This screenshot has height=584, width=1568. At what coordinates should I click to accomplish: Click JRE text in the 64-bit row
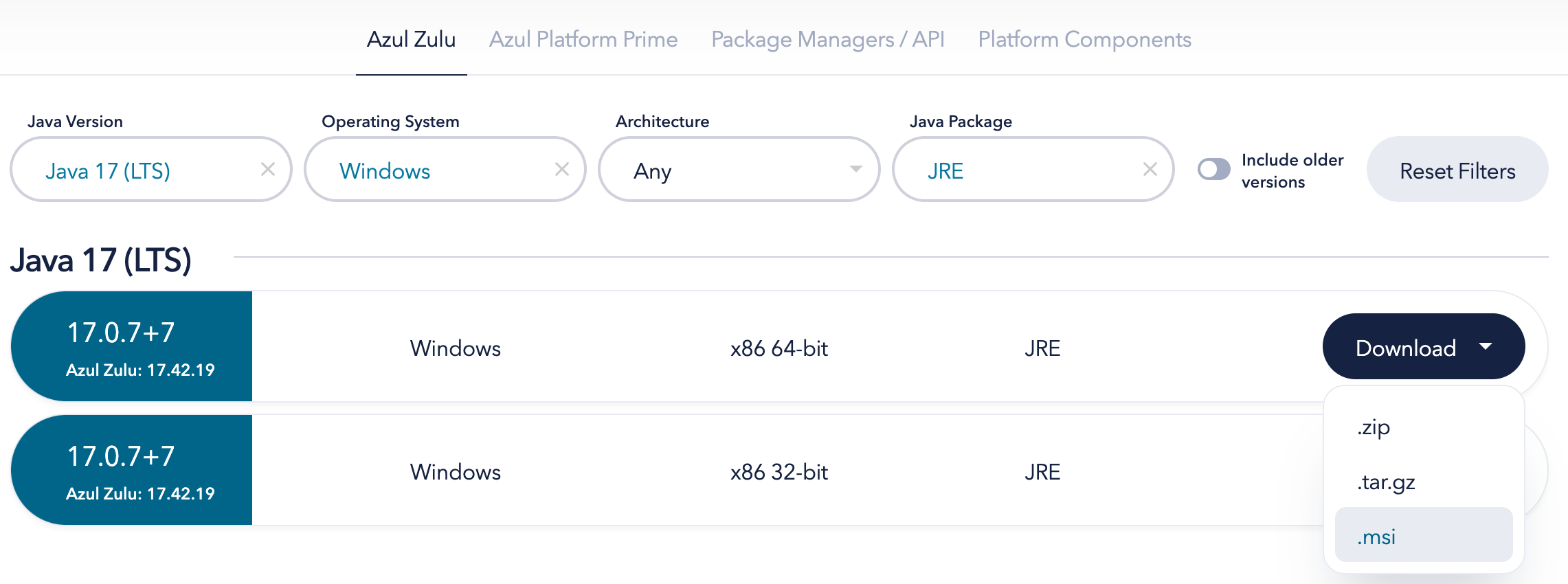[x=1042, y=348]
